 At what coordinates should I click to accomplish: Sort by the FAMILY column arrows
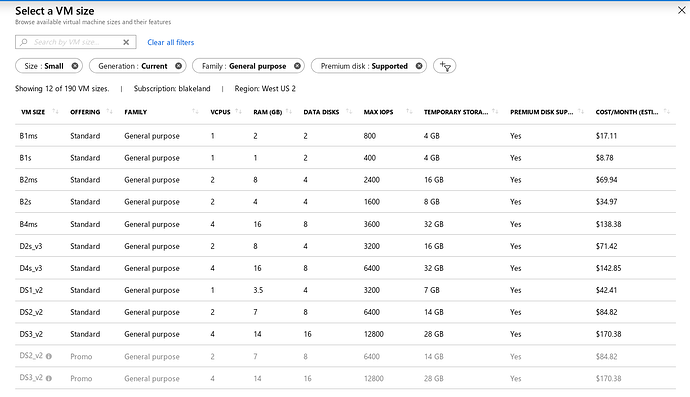point(195,111)
